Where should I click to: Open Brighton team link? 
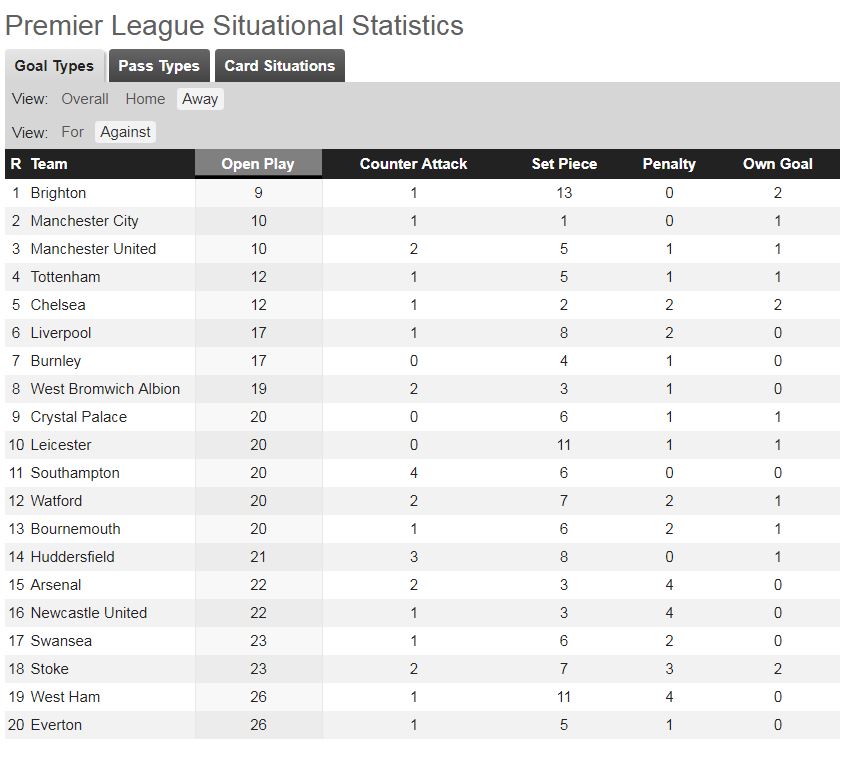58,193
